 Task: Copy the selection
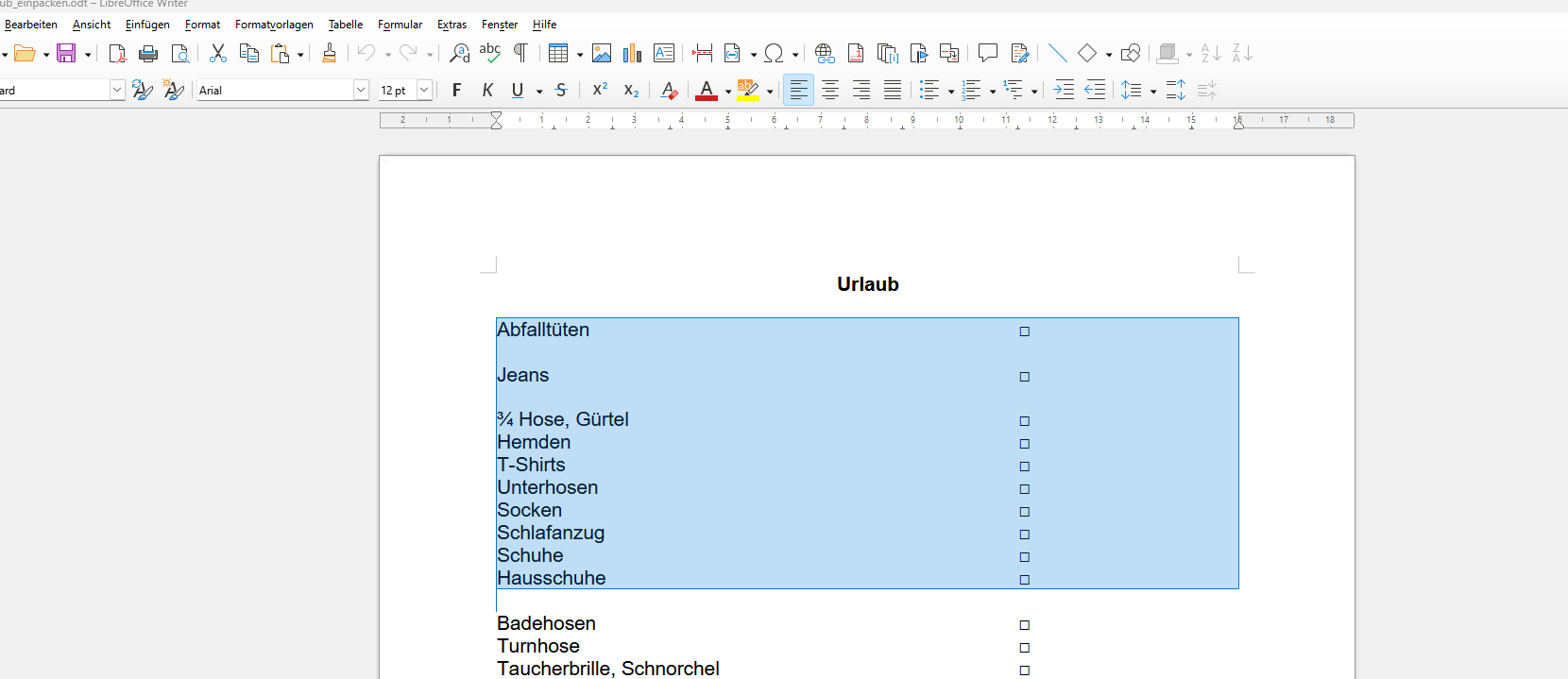click(249, 54)
